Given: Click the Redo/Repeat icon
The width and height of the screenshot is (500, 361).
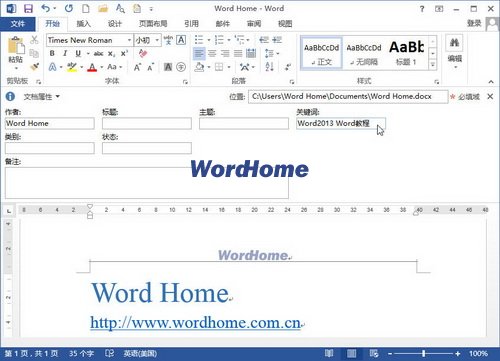Looking at the screenshot, I should coord(69,8).
